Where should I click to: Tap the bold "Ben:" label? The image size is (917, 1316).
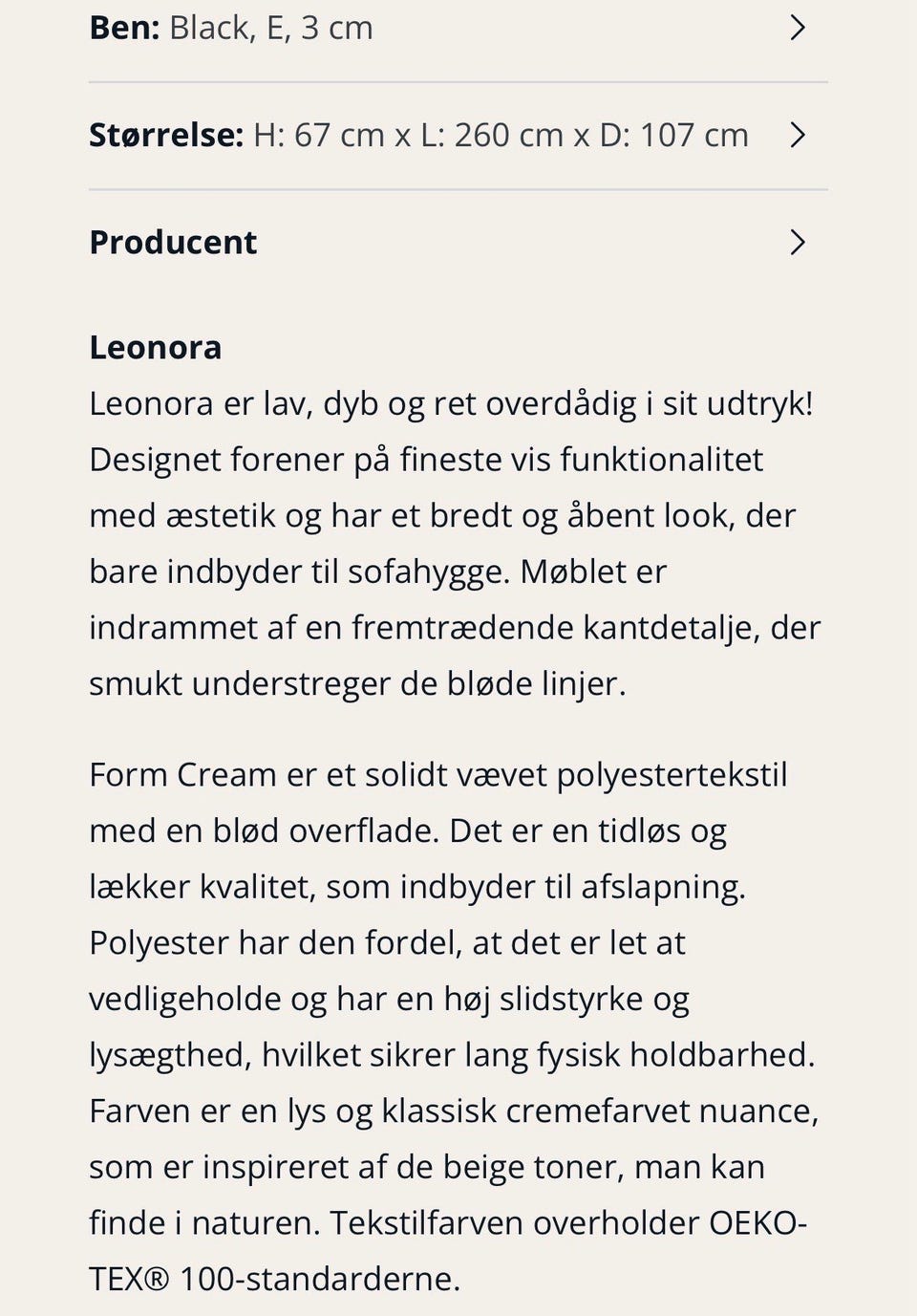pyautogui.click(x=124, y=28)
